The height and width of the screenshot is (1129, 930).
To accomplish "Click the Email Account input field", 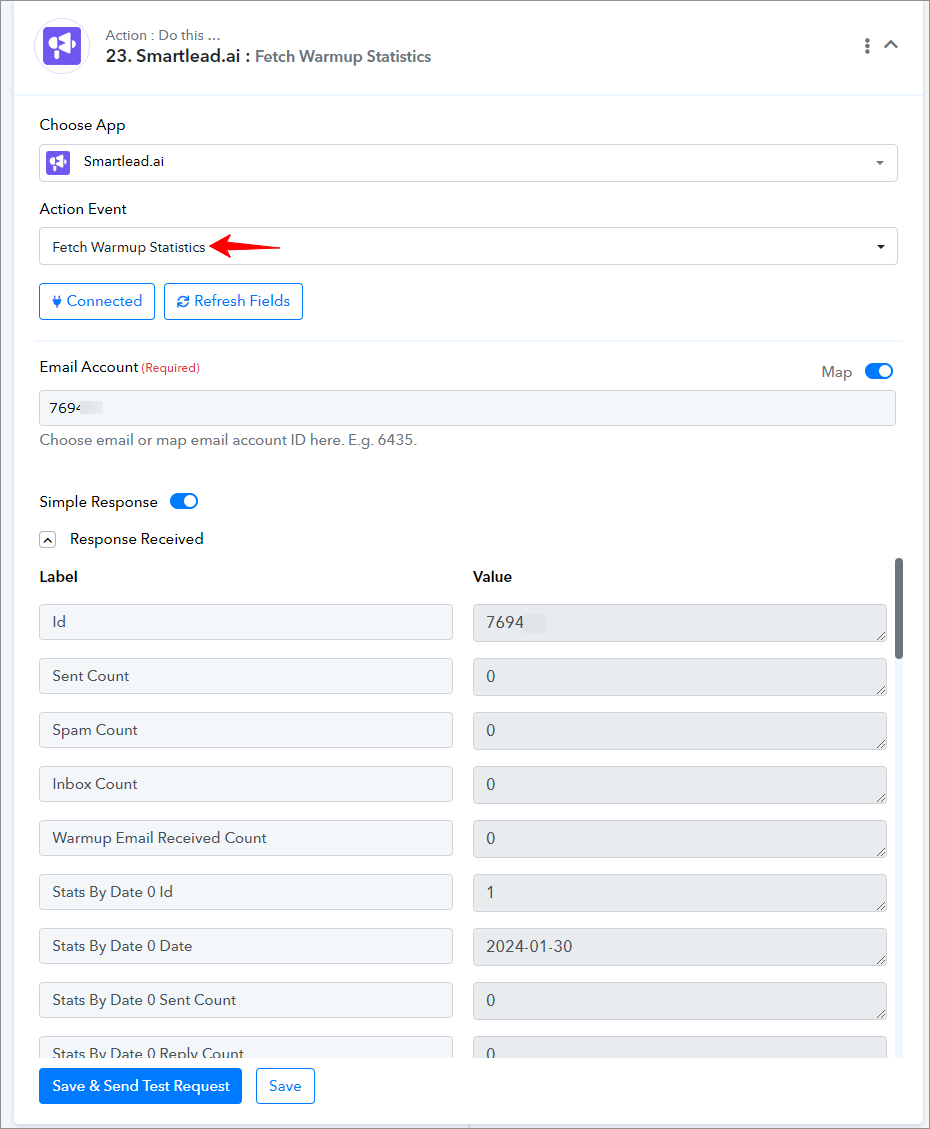I will [x=467, y=408].
